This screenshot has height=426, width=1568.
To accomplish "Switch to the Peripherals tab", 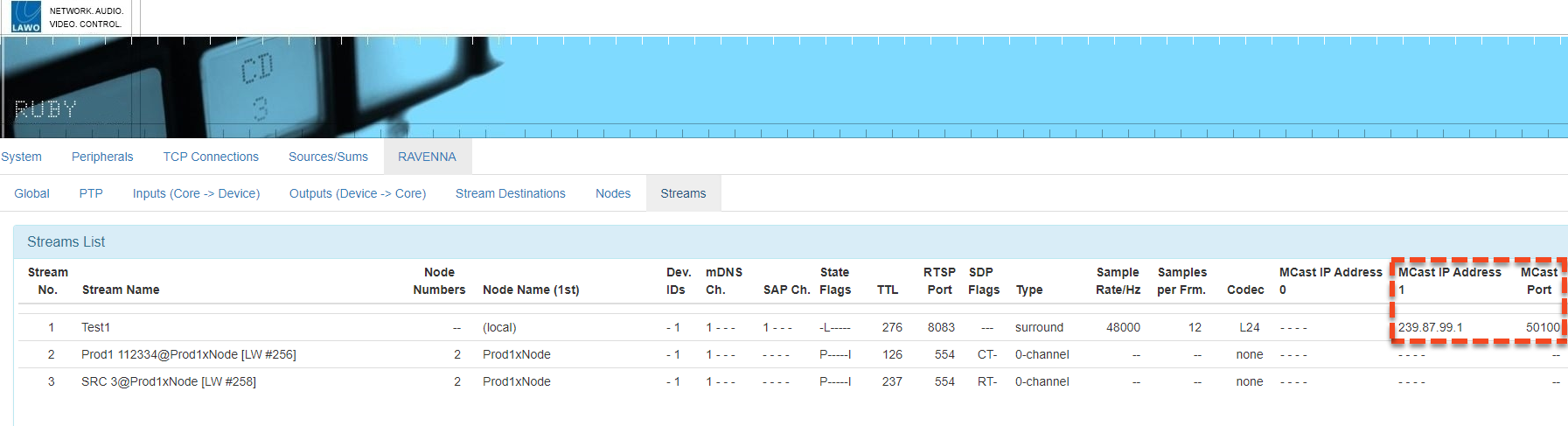I will 102,157.
